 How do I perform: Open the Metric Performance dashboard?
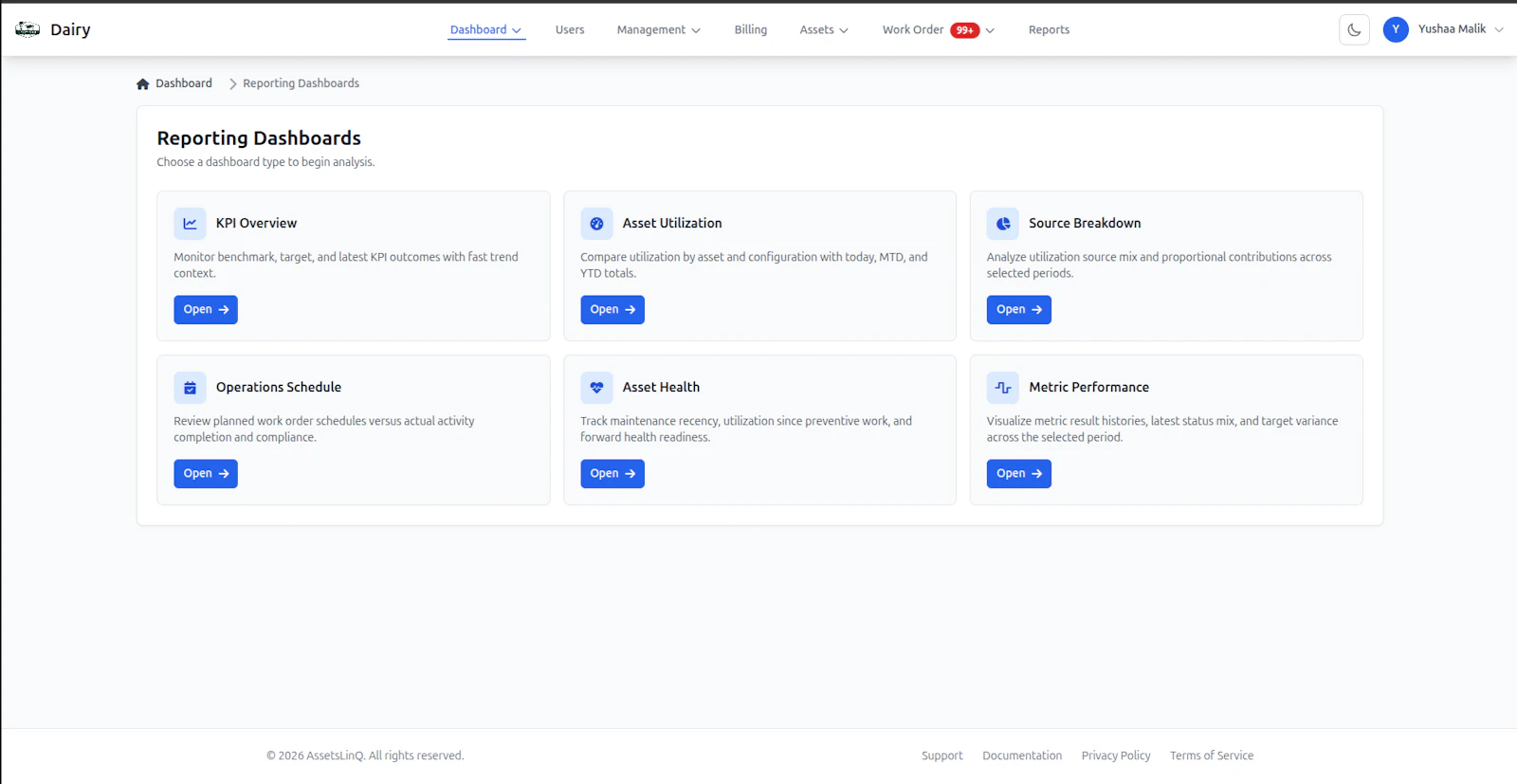1019,474
